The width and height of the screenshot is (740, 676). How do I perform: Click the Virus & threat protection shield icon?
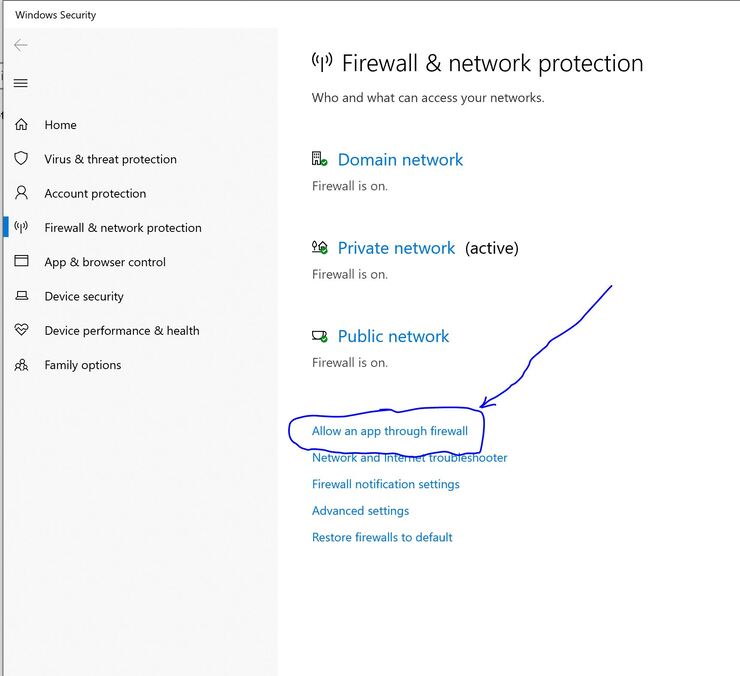pos(21,159)
